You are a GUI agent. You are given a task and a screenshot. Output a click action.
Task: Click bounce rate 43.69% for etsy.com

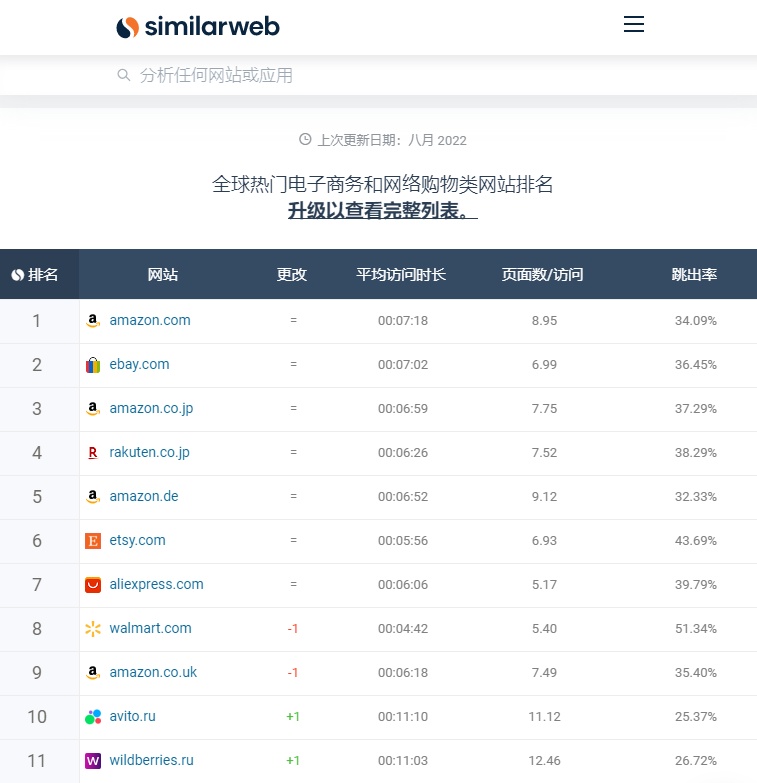tap(696, 540)
